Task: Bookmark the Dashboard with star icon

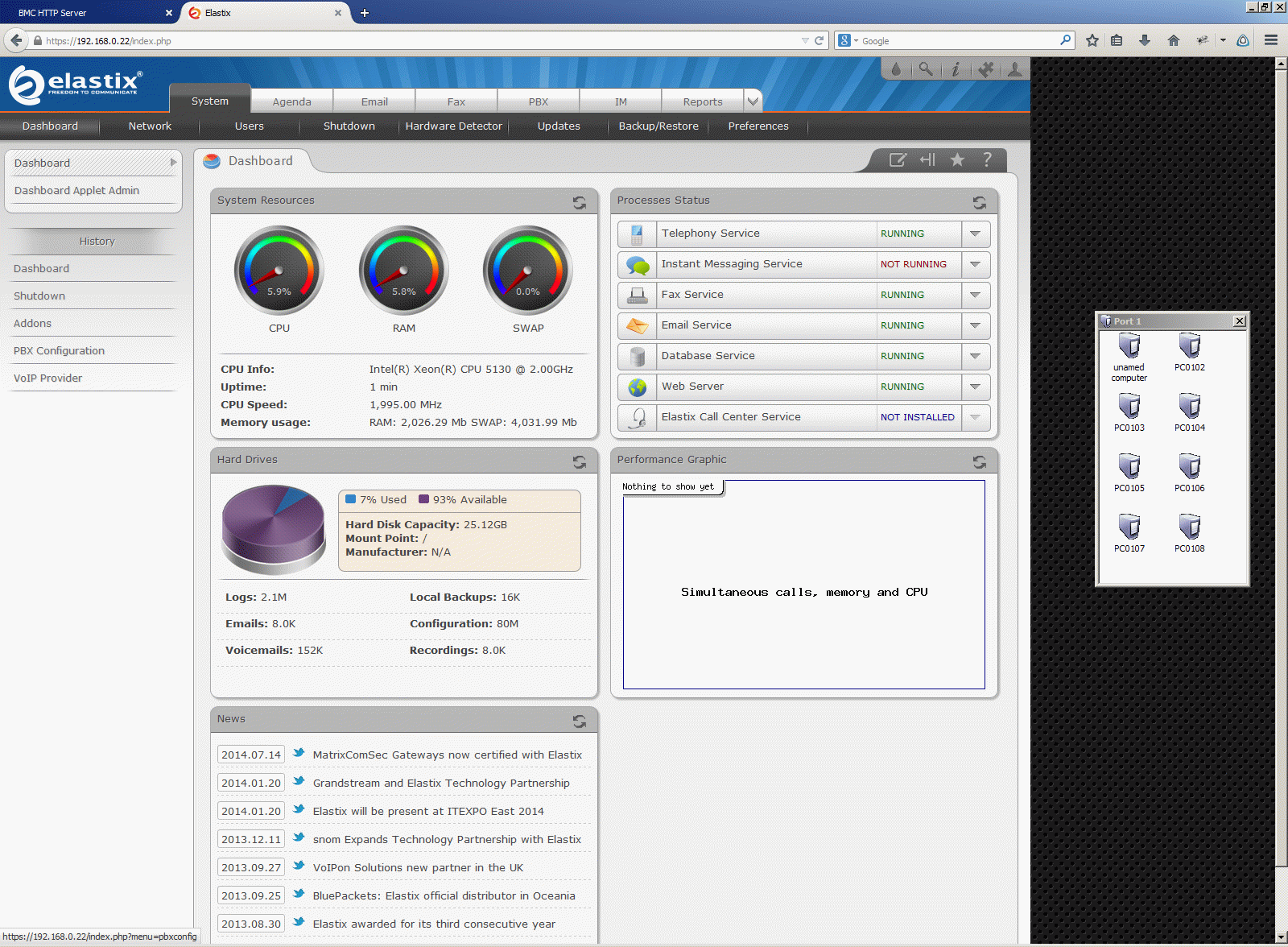Action: (x=957, y=160)
